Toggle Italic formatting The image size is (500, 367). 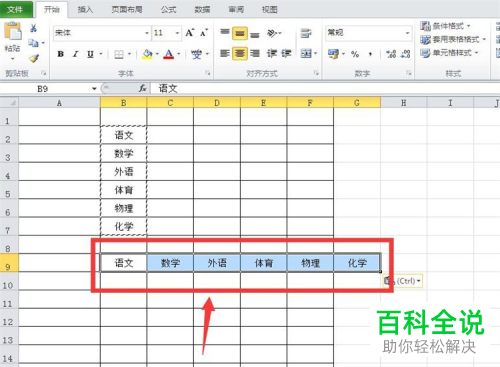(75, 54)
